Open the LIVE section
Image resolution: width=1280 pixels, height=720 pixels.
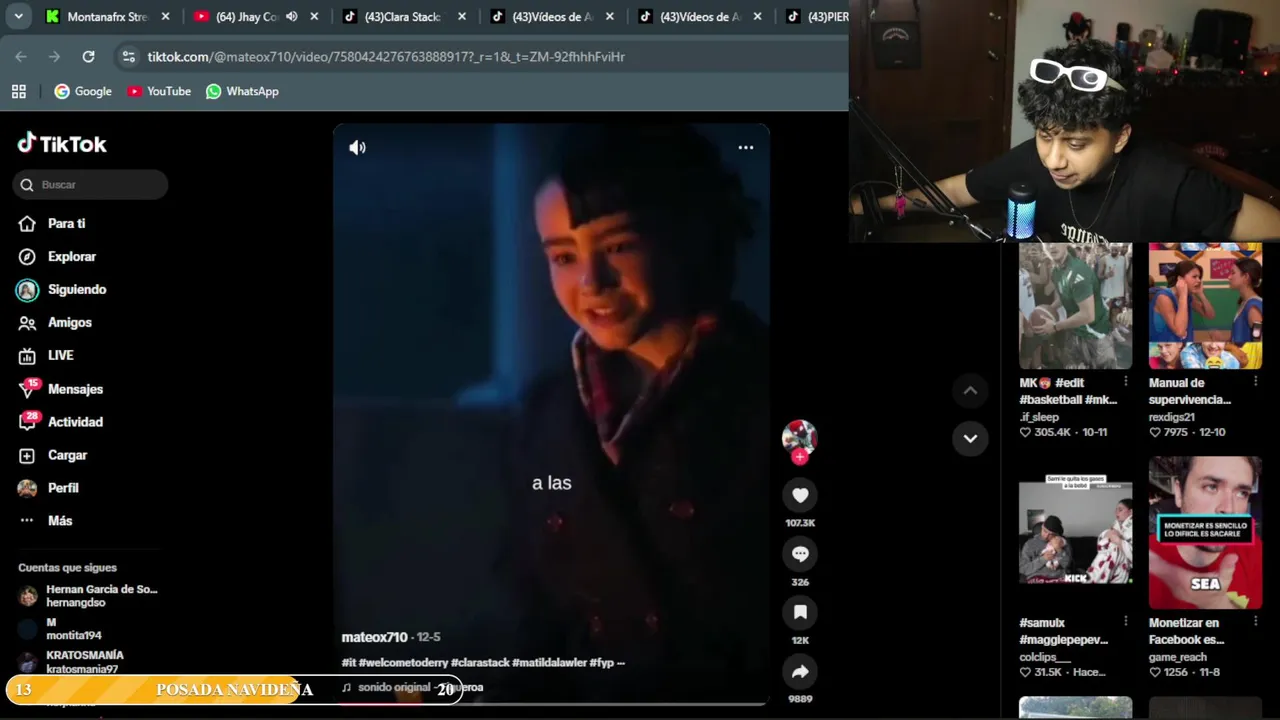(46, 355)
